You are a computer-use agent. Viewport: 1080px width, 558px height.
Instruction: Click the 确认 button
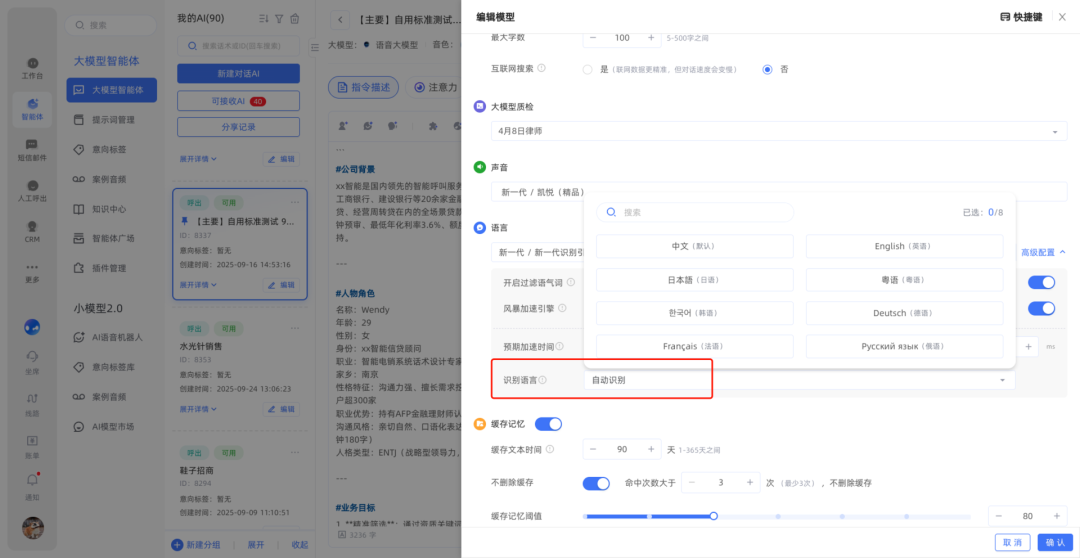[1054, 542]
